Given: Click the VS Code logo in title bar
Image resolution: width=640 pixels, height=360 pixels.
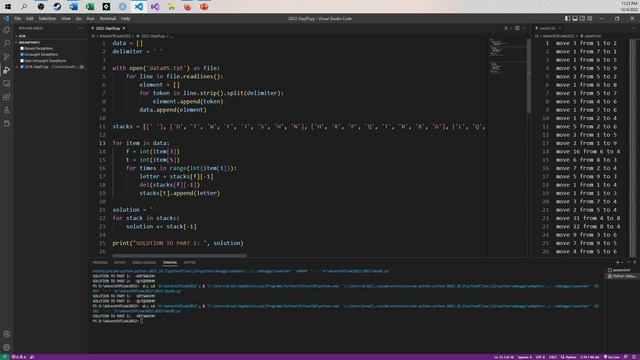Looking at the screenshot, I should point(6,18).
